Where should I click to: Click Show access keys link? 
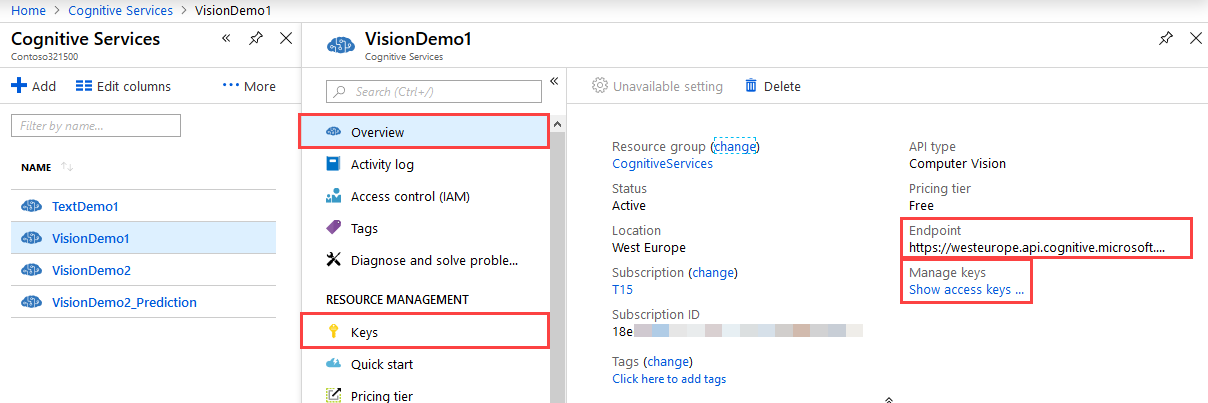965,290
